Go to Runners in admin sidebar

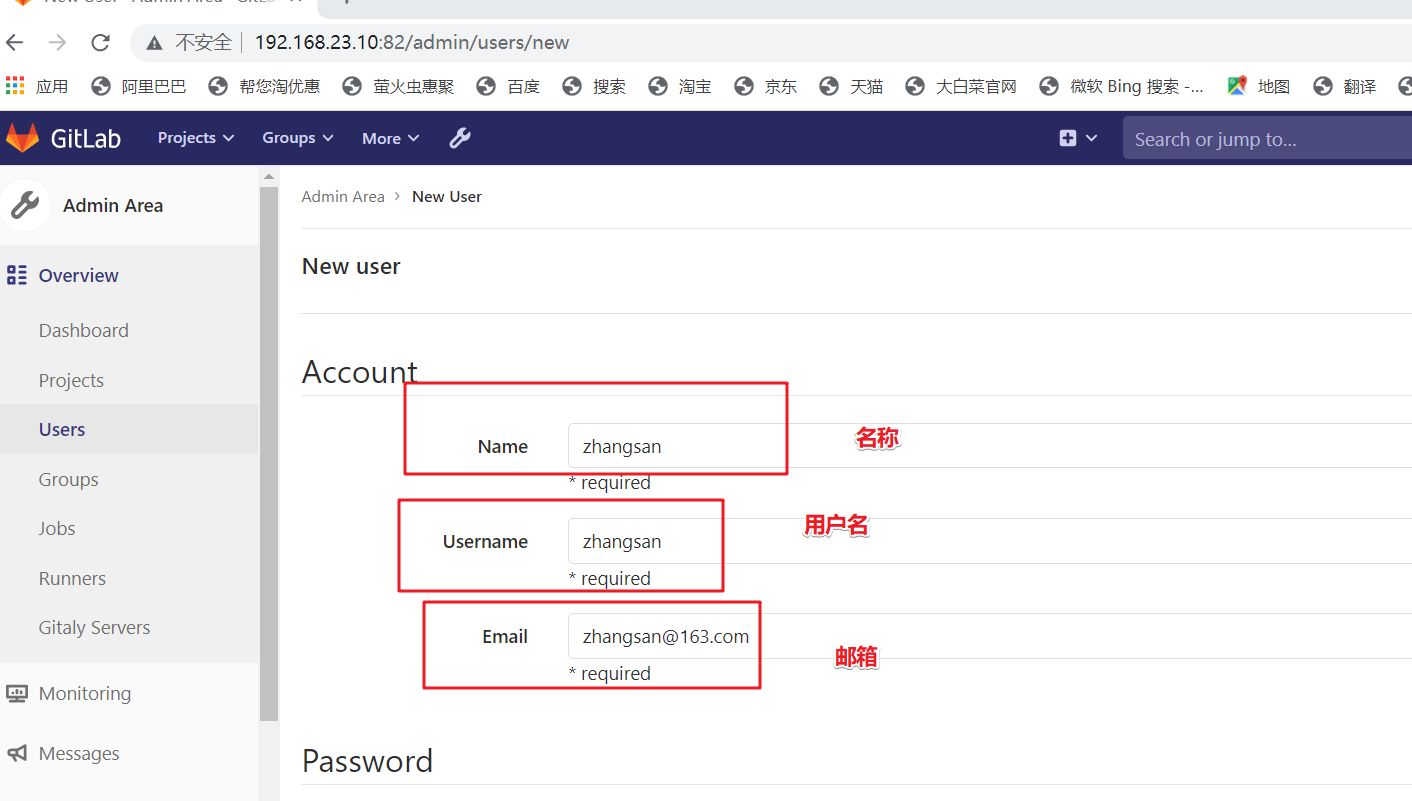click(x=72, y=578)
